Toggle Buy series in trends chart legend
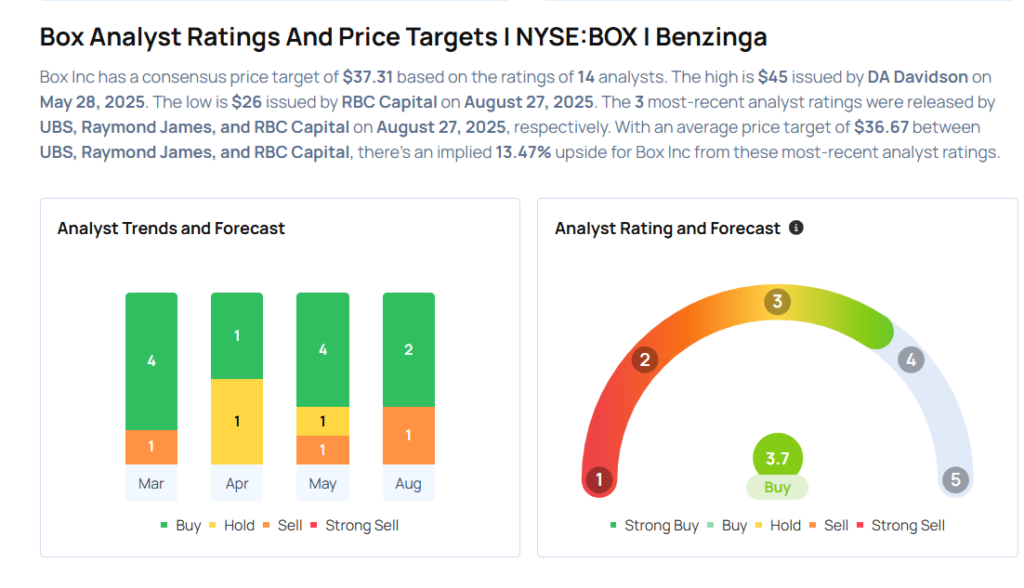The height and width of the screenshot is (588, 1024). click(x=181, y=525)
